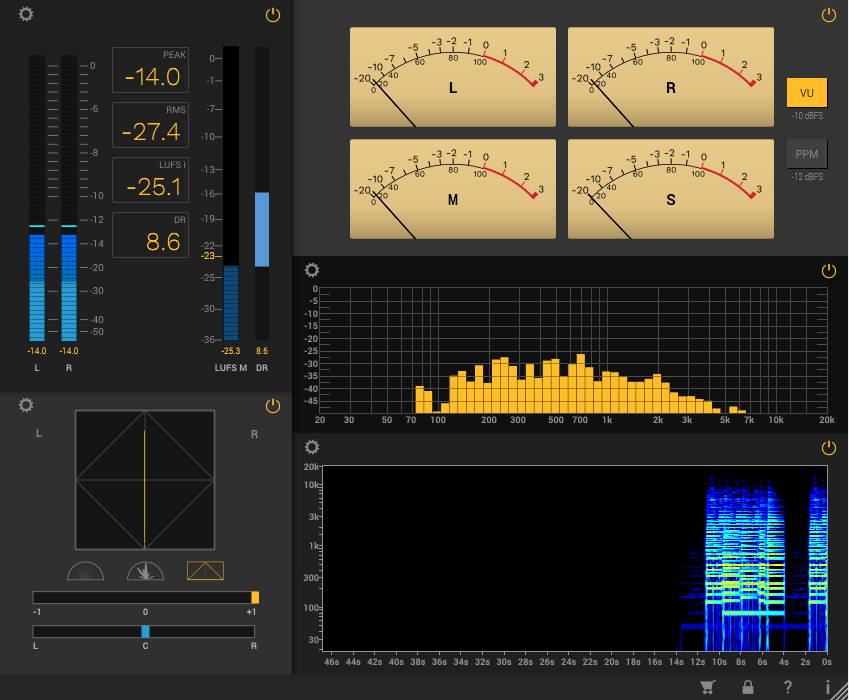This screenshot has height=700, width=849.
Task: Select the polar level vectorscope mode
Action: (145, 571)
